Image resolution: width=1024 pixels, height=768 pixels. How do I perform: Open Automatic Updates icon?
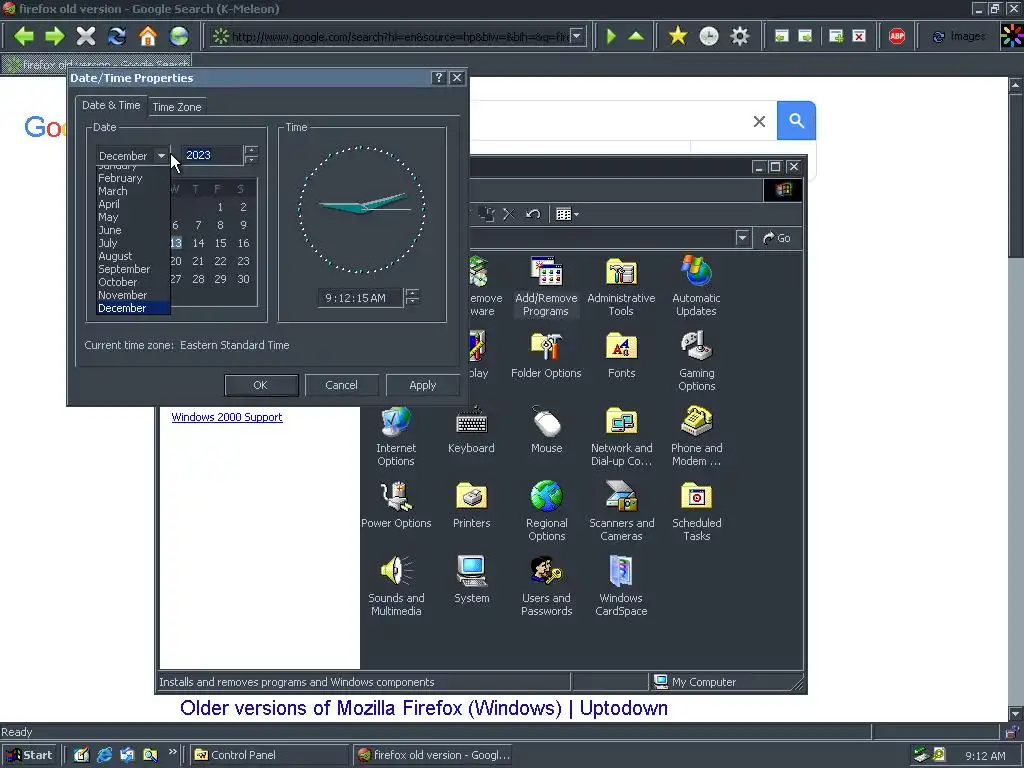696,286
